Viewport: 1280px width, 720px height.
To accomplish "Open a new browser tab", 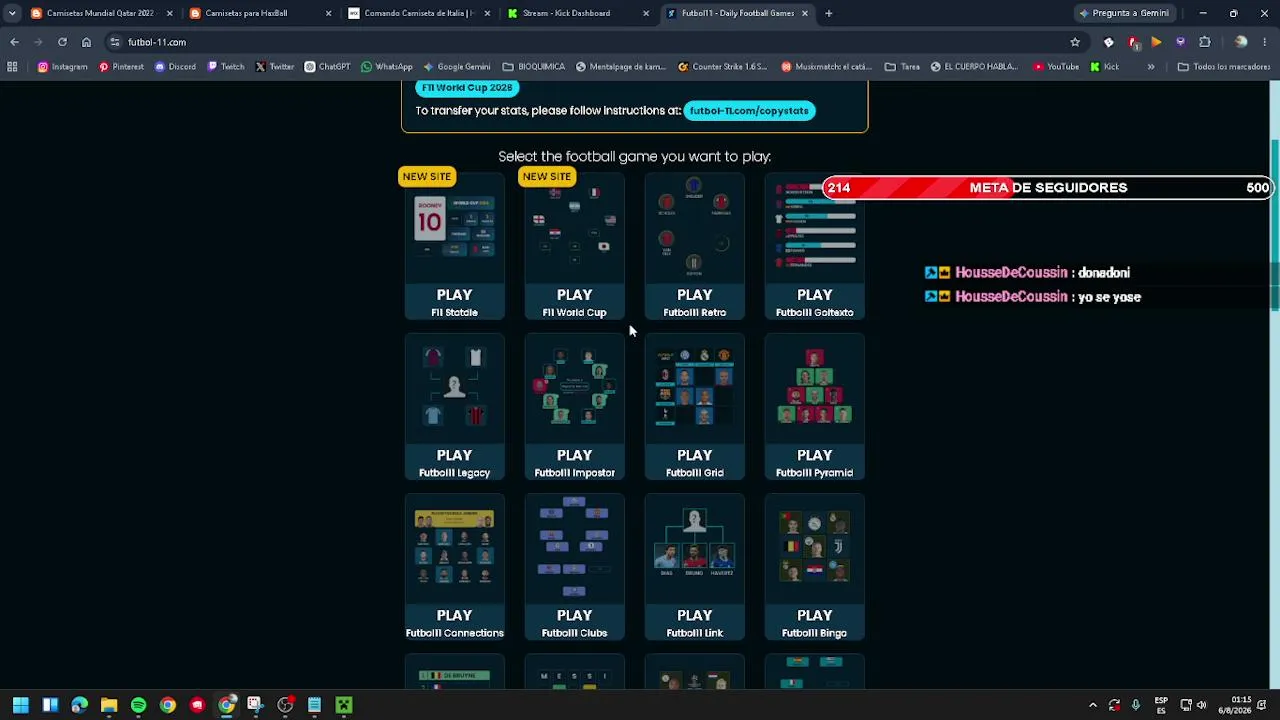I will tap(829, 13).
